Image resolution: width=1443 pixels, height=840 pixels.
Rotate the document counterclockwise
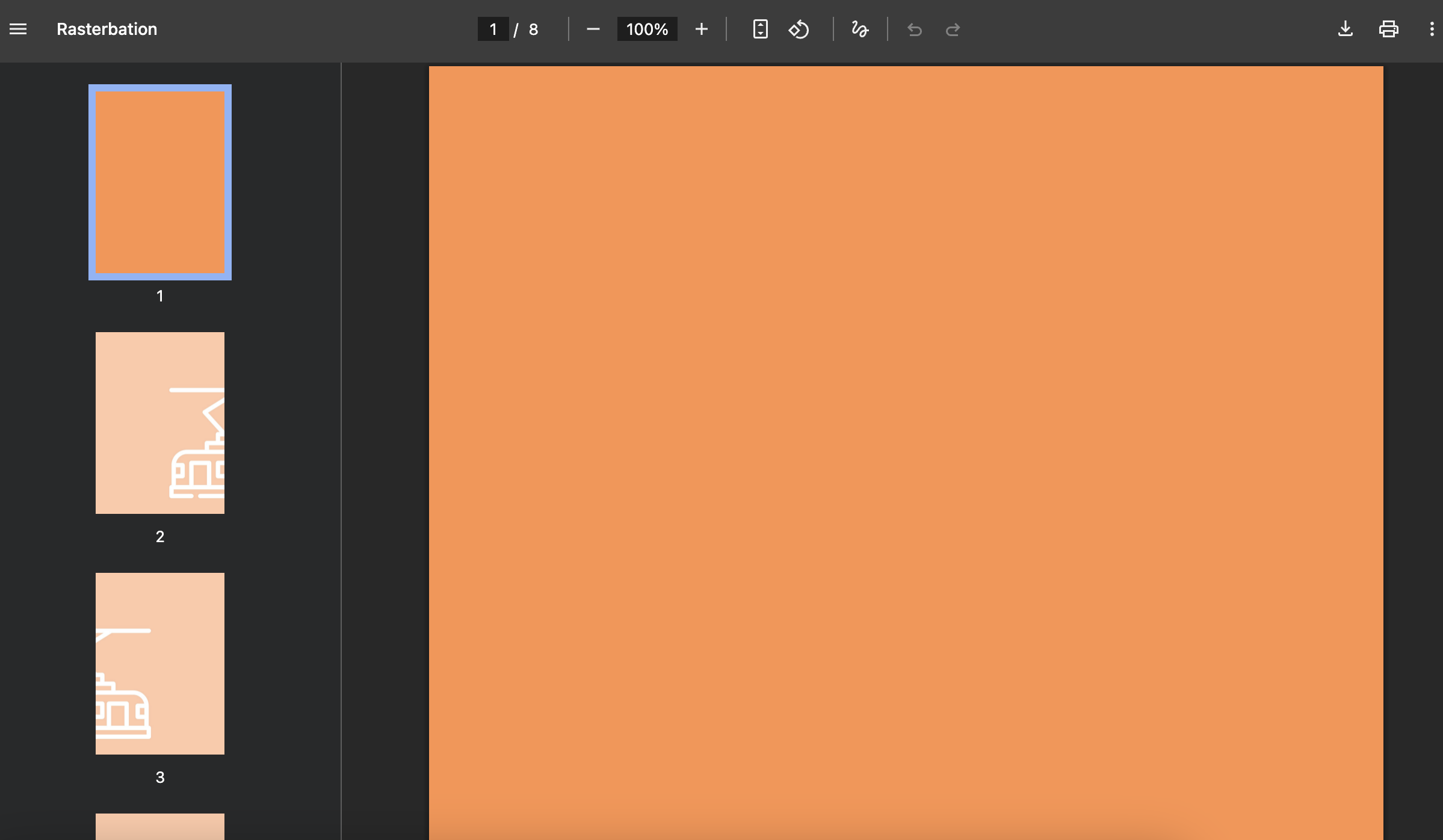(799, 29)
